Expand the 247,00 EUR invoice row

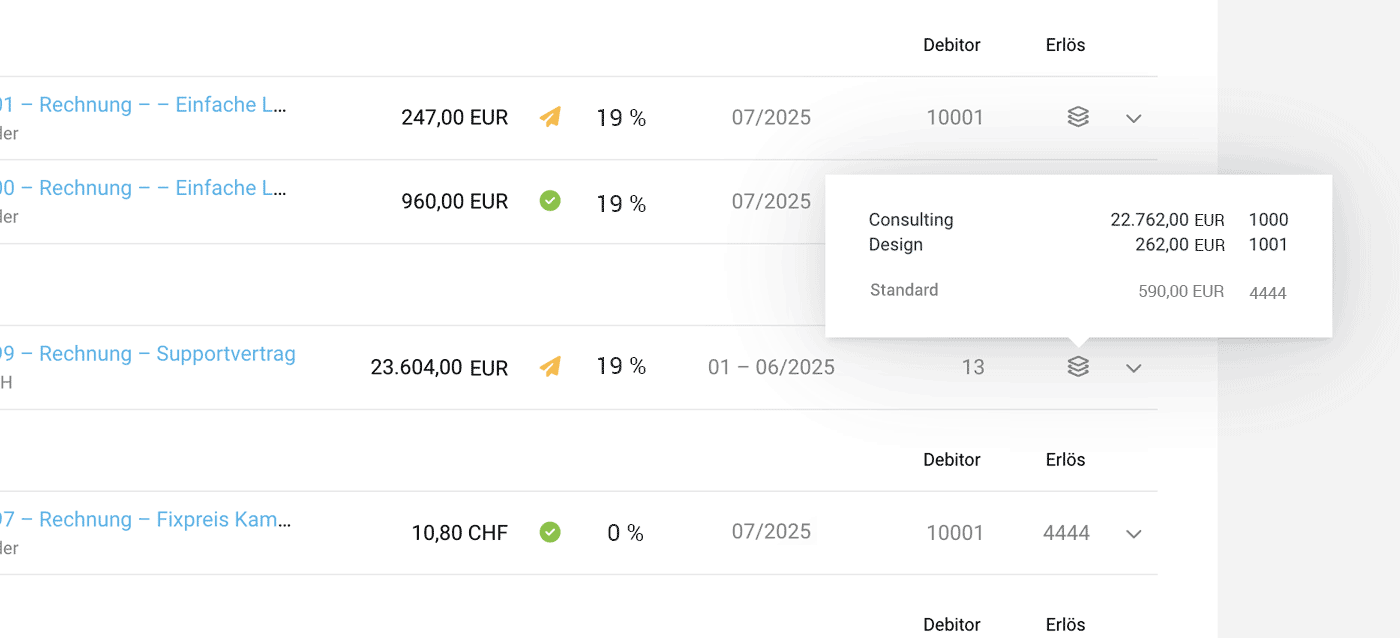click(1133, 118)
